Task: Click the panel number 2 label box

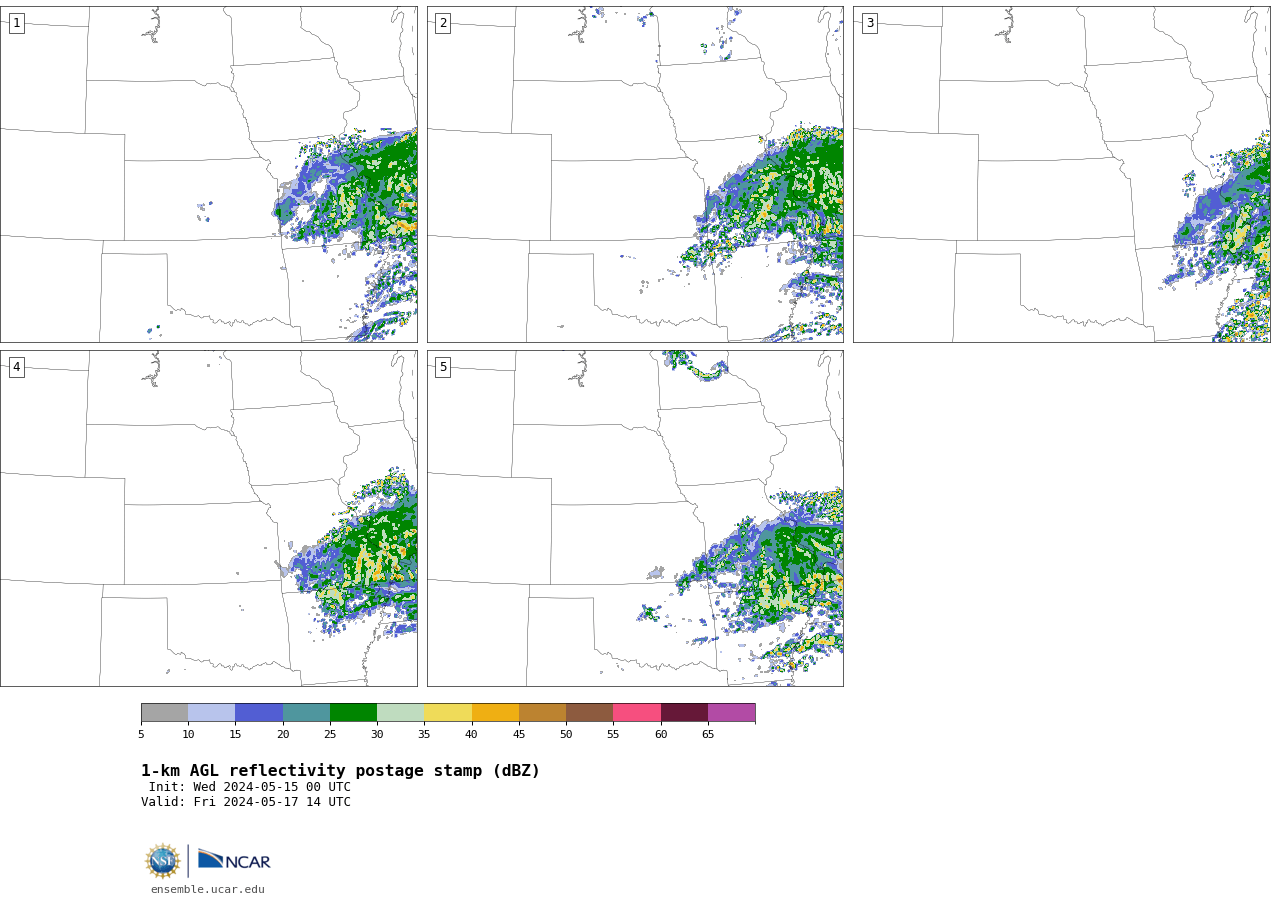Action: coord(443,23)
